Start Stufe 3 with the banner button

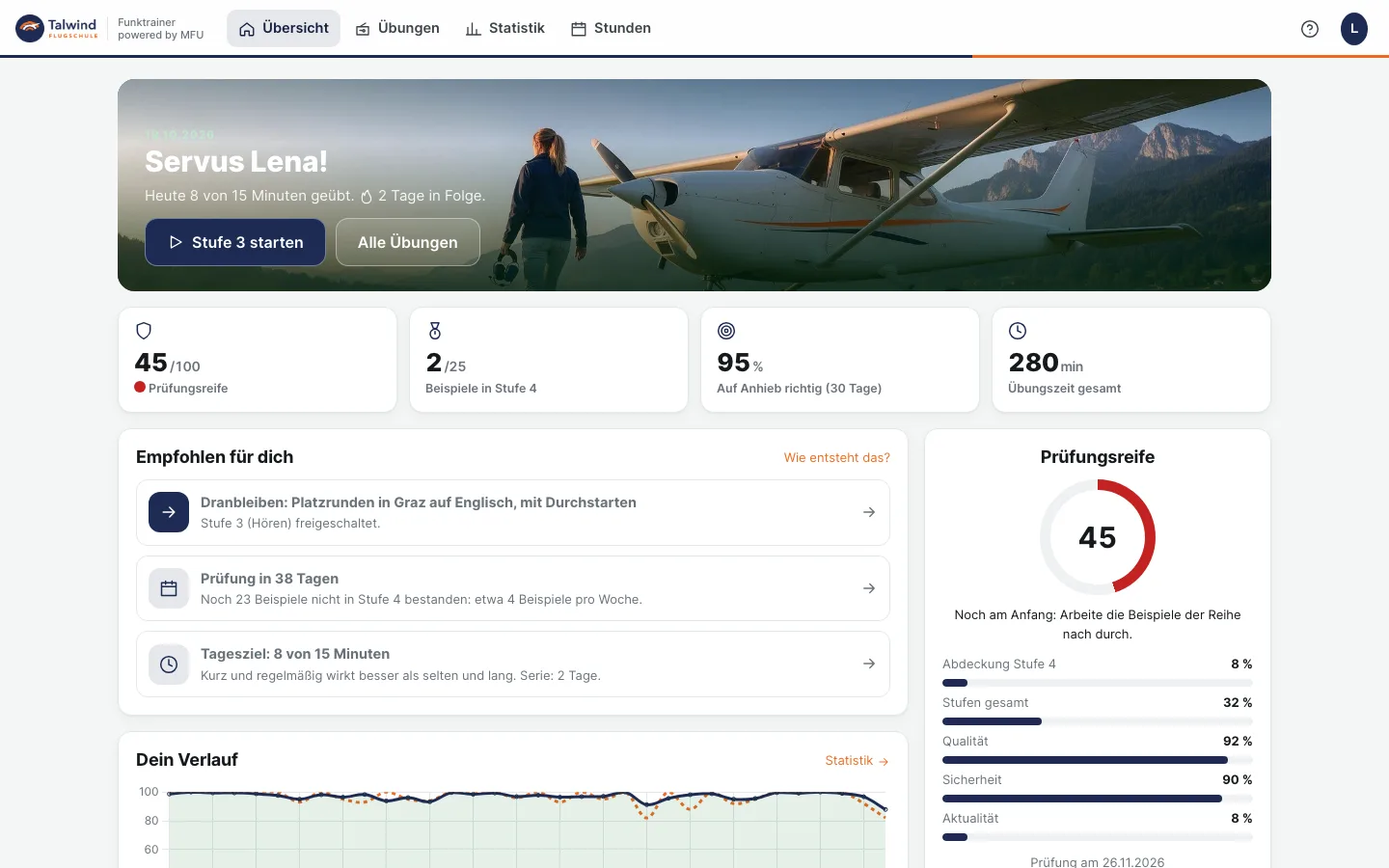pyautogui.click(x=235, y=242)
